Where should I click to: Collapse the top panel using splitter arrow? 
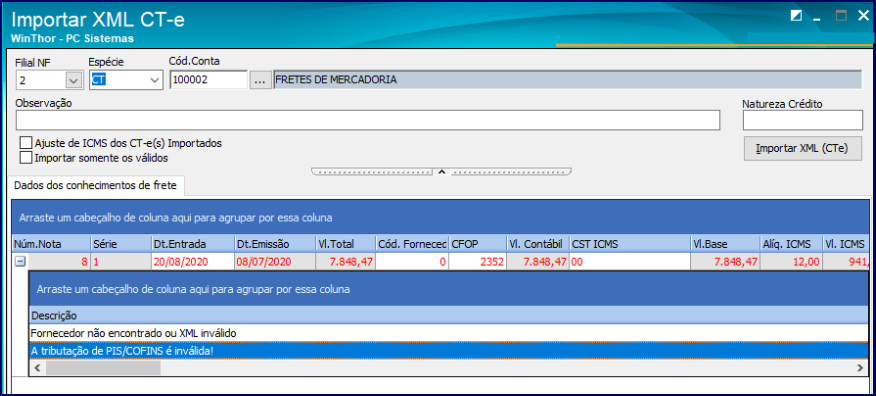(441, 171)
